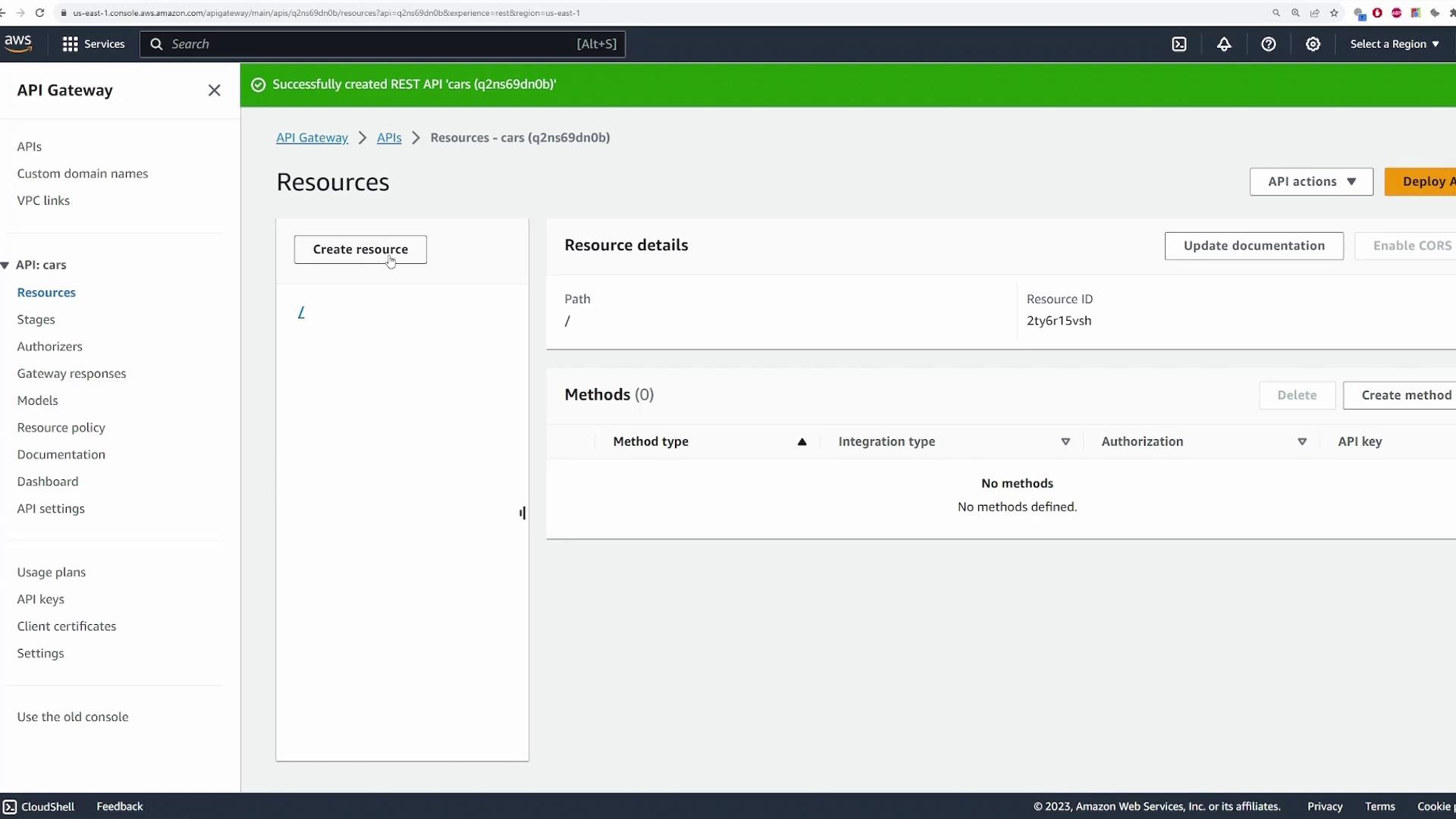
Task: Open the notifications bell icon
Action: pyautogui.click(x=1224, y=44)
